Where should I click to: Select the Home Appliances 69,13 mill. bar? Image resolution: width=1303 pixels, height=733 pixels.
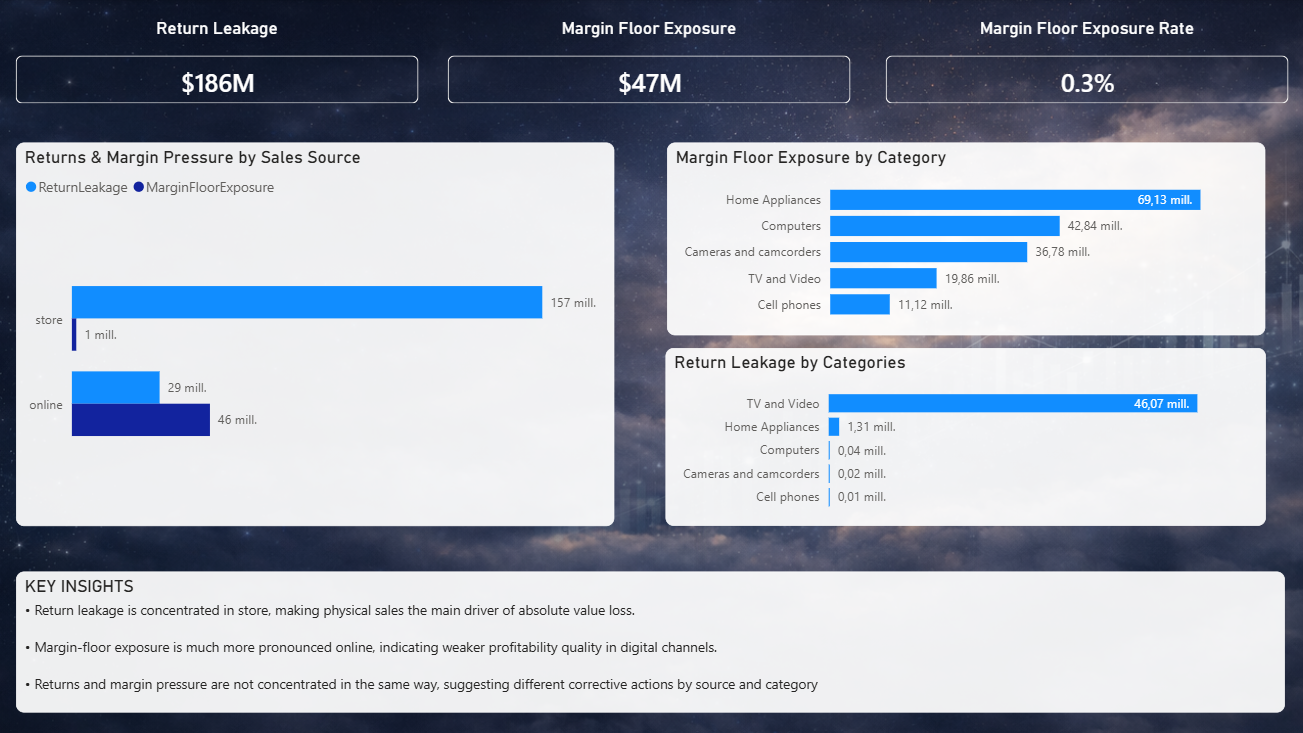(x=1010, y=199)
